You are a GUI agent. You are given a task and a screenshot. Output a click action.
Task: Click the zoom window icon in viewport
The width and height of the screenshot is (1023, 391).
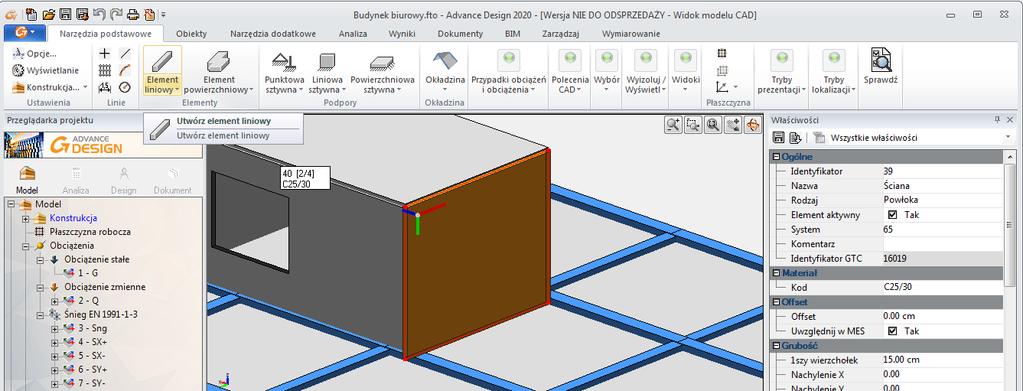pyautogui.click(x=693, y=125)
